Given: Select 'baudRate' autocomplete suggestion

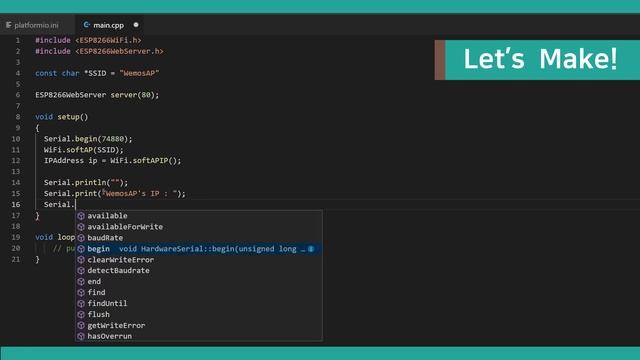Looking at the screenshot, I should [x=199, y=238].
